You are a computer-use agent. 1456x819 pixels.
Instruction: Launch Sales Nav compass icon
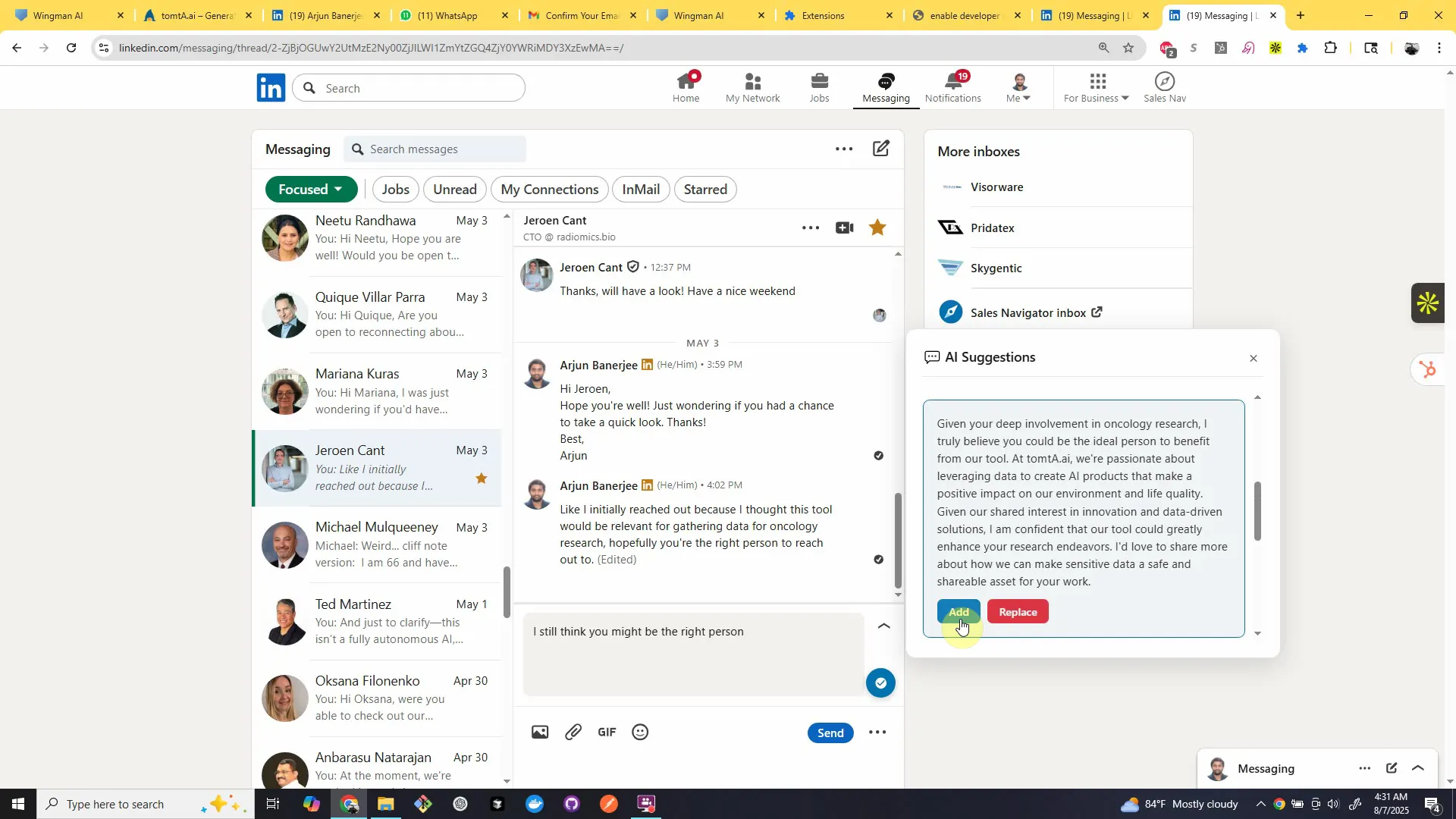(x=1165, y=88)
